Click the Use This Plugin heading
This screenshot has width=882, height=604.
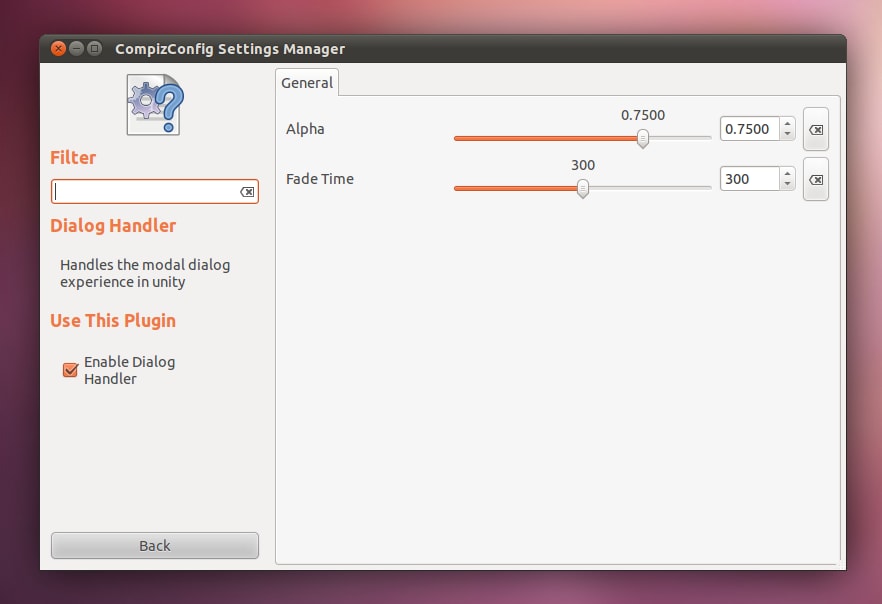[113, 321]
